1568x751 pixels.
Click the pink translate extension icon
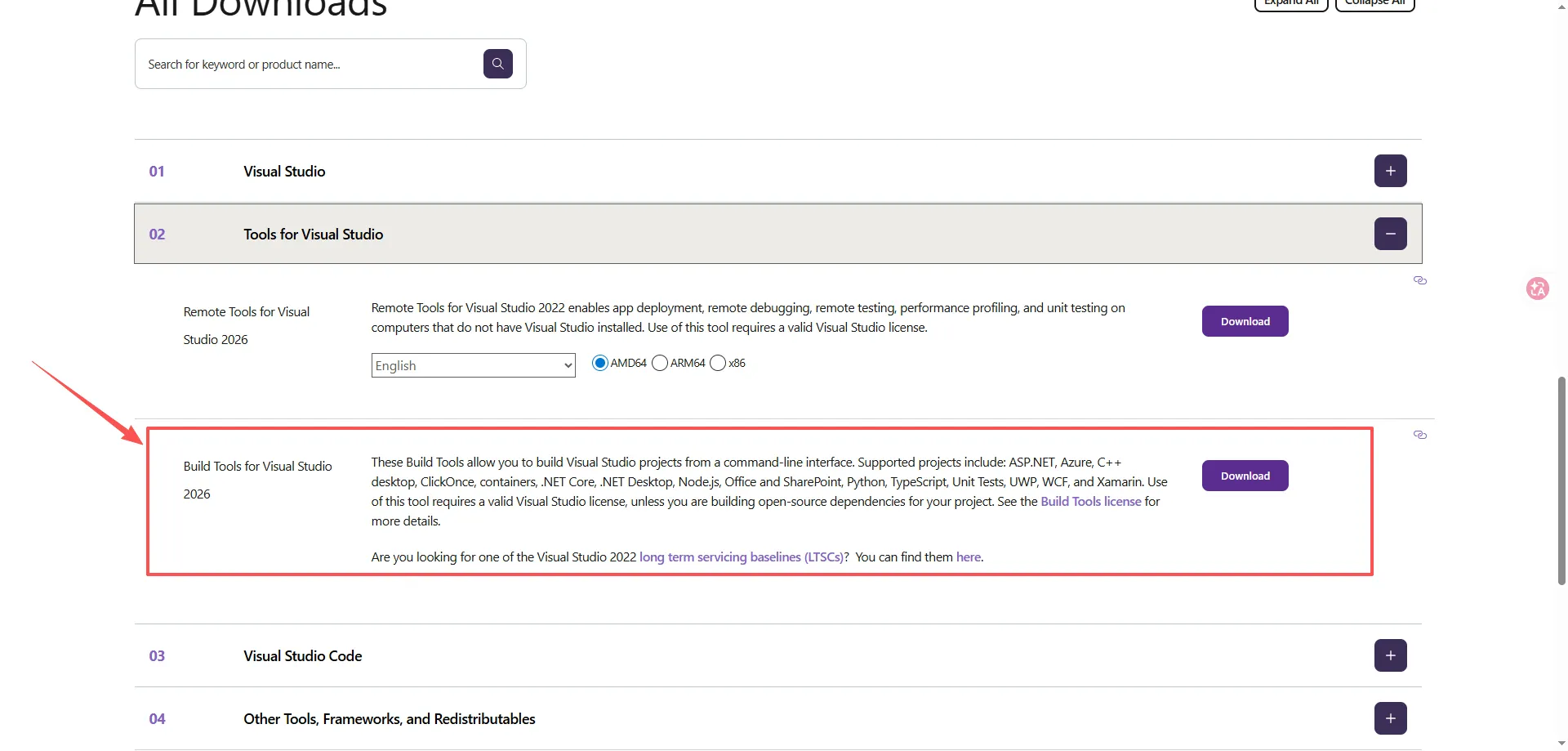(x=1538, y=288)
